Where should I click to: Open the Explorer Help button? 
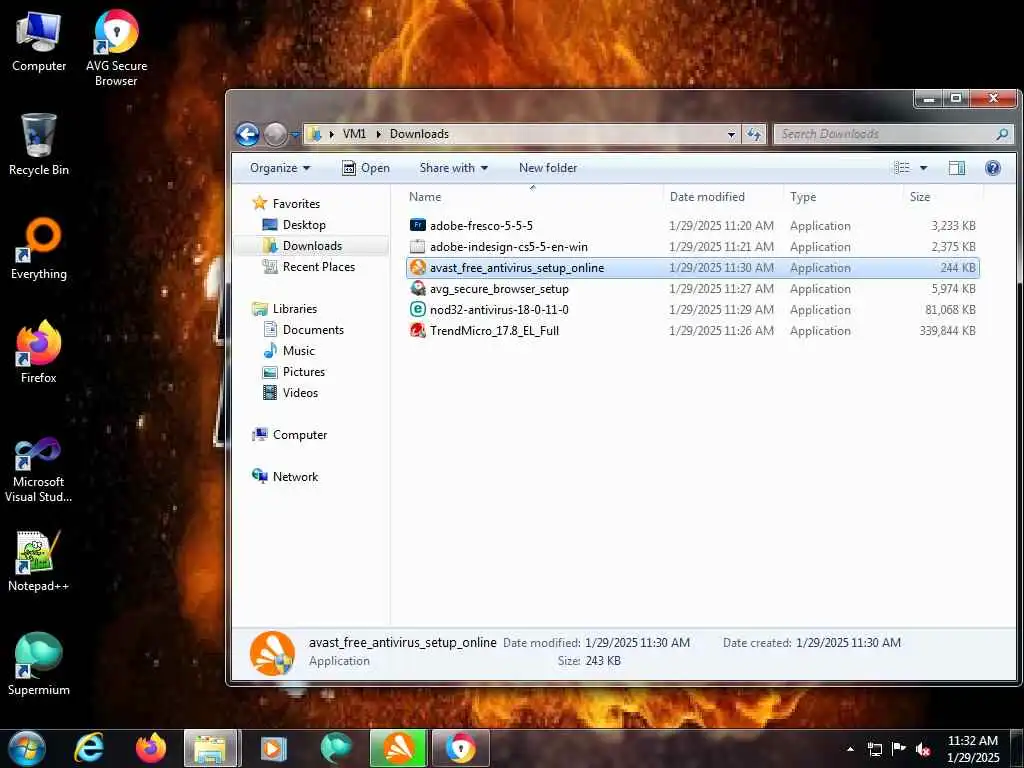[993, 168]
